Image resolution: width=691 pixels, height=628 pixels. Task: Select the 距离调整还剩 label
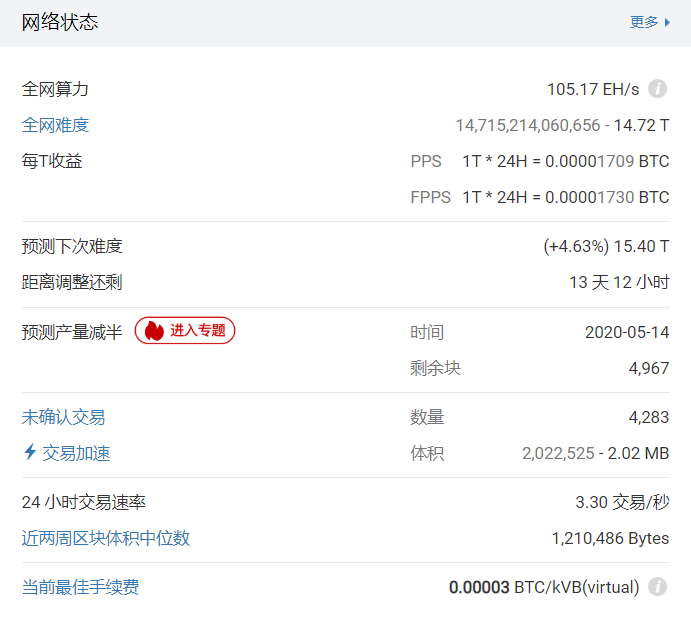72,282
